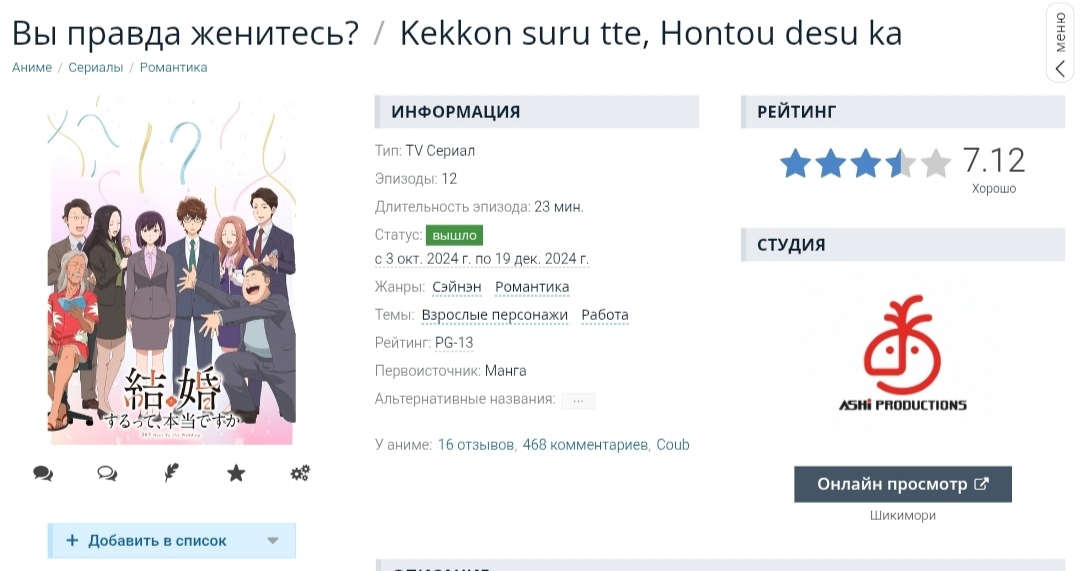
Task: Expand the side меню chevron tab
Action: (1061, 43)
